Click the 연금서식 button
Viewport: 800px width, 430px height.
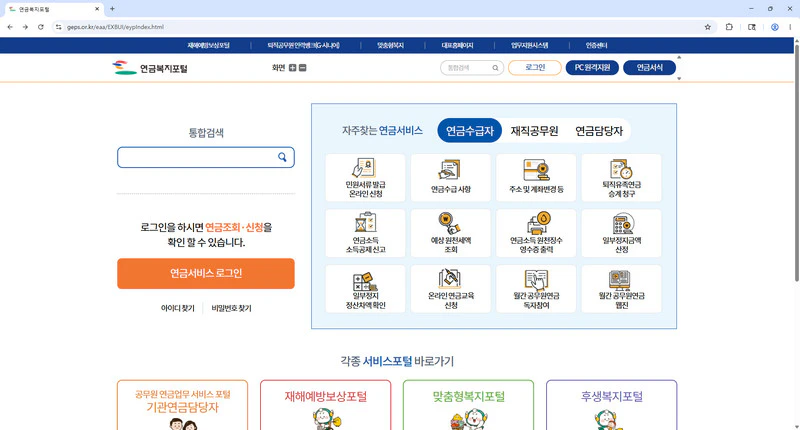[649, 67]
